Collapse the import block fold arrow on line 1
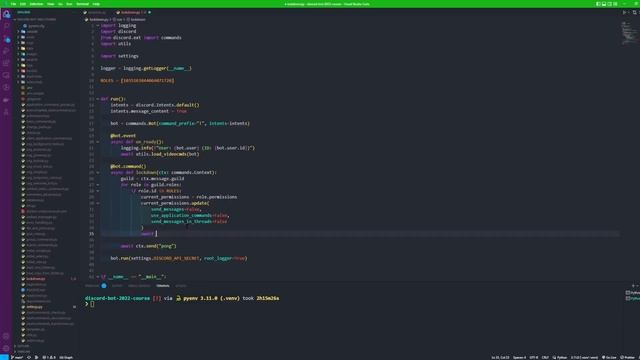640x360 pixels. pyautogui.click(x=98, y=25)
